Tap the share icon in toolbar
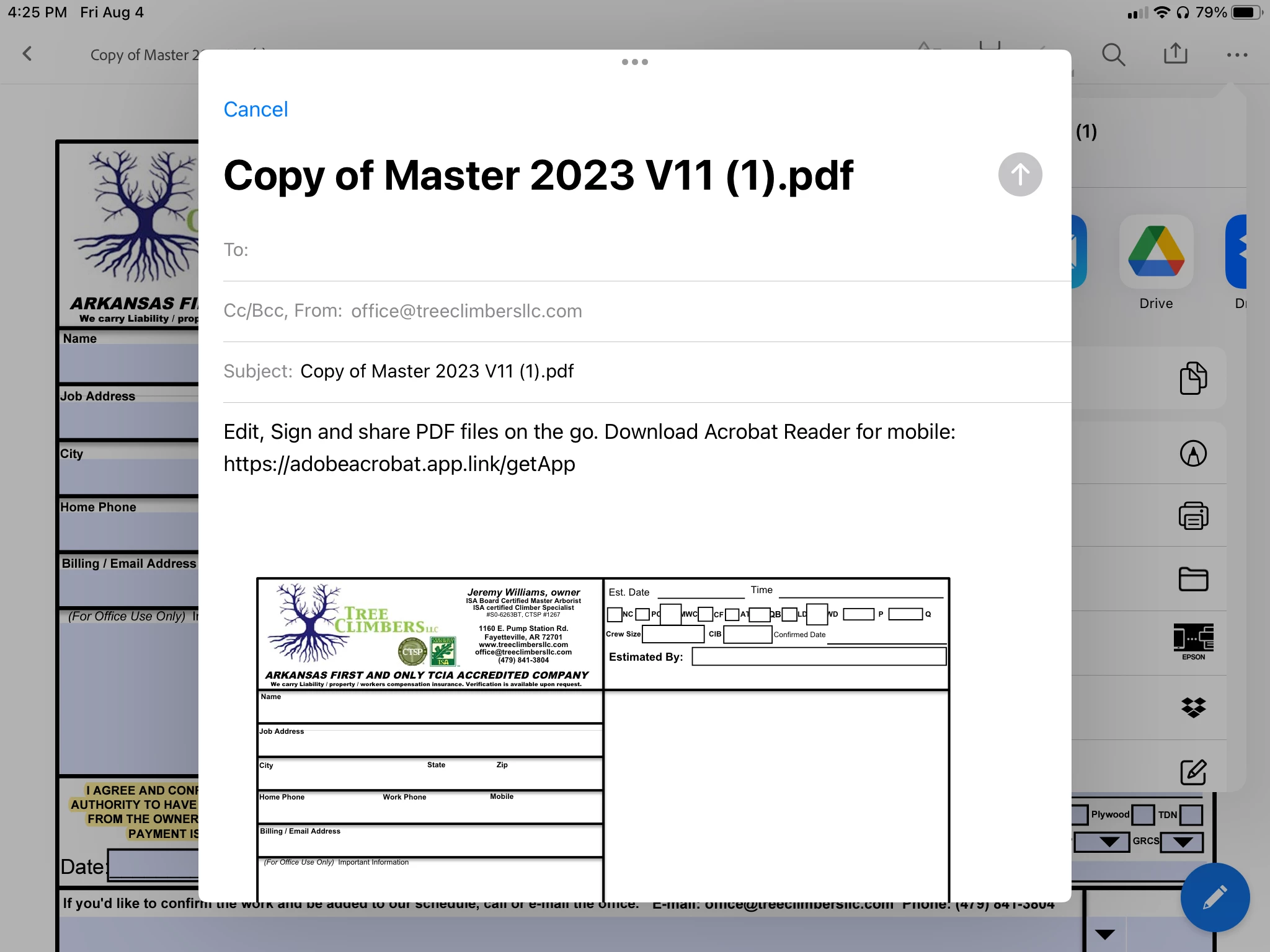Screen dimensions: 1270x952 (1175, 53)
